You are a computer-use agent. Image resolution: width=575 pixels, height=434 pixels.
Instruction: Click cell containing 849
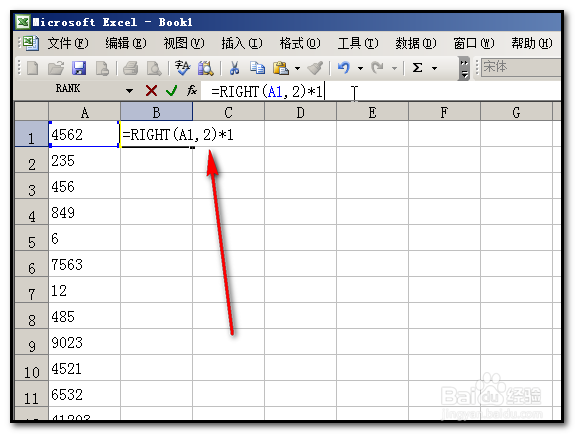point(84,212)
